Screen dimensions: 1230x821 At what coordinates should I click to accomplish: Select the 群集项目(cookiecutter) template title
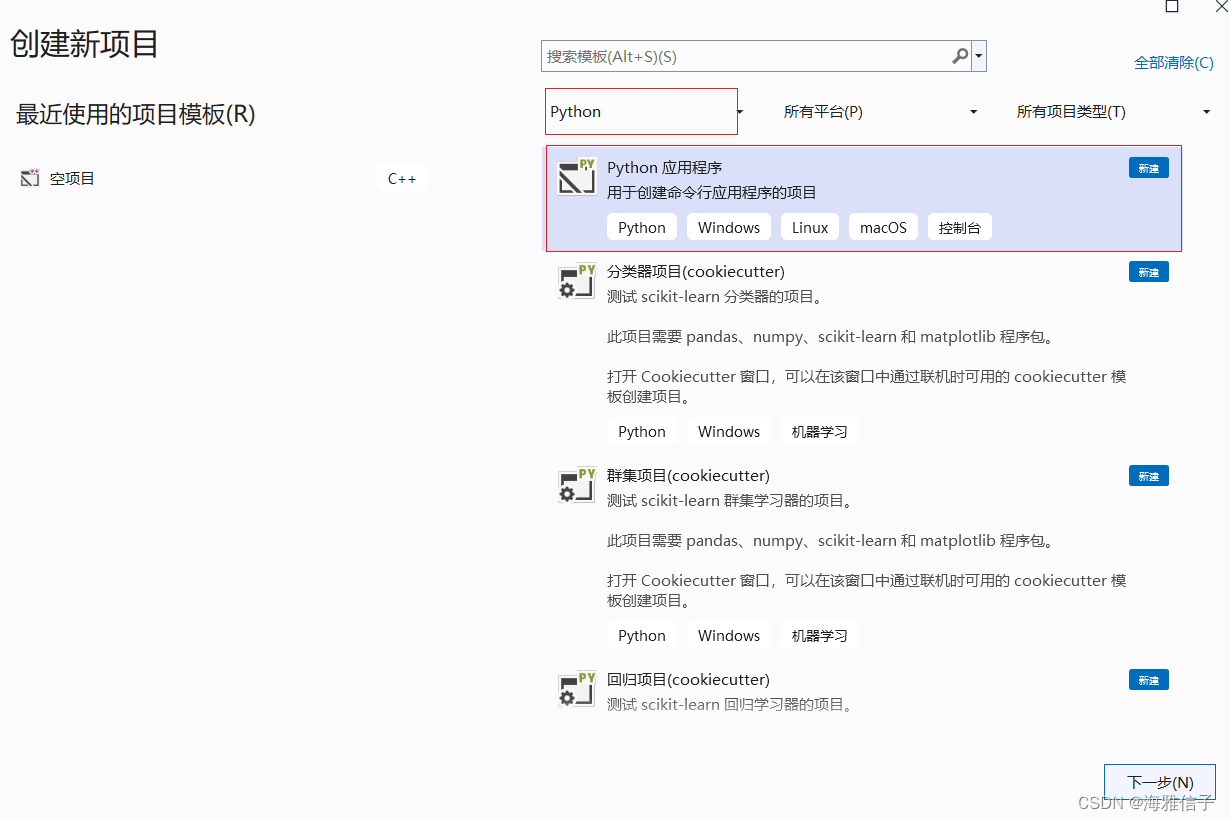(x=688, y=475)
